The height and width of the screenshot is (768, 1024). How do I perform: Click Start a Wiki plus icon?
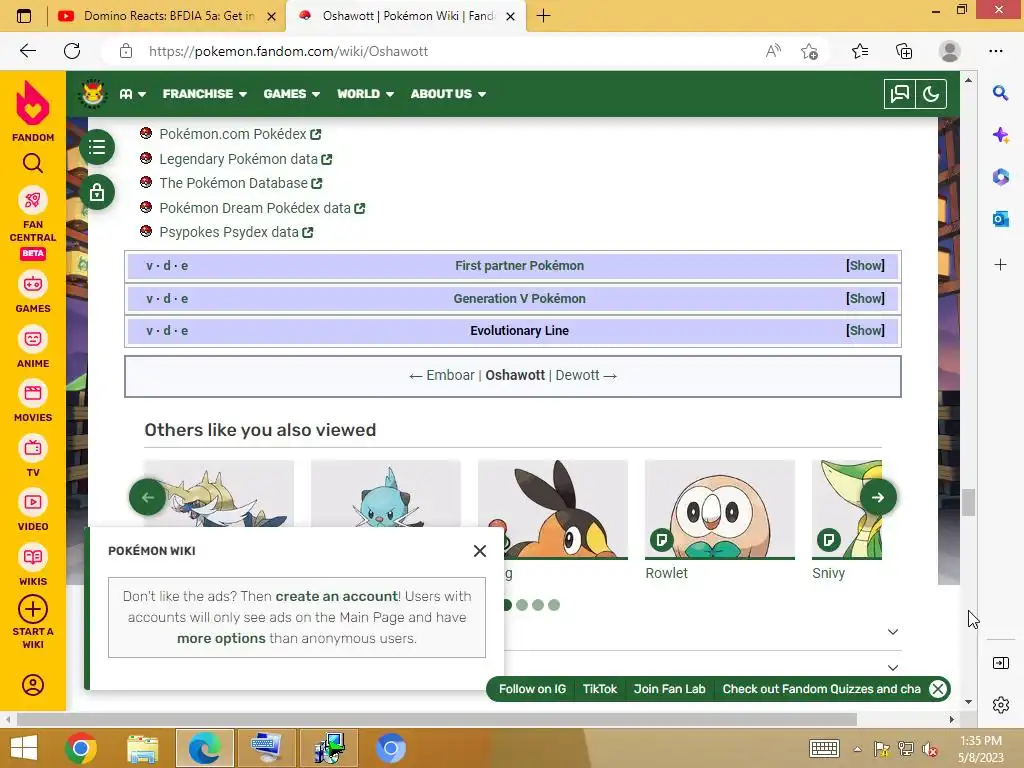(33, 609)
